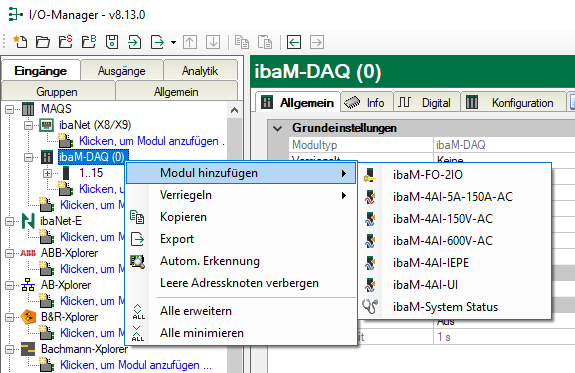The height and width of the screenshot is (373, 575).
Task: Click the save configuration disk icon
Action: 112,42
